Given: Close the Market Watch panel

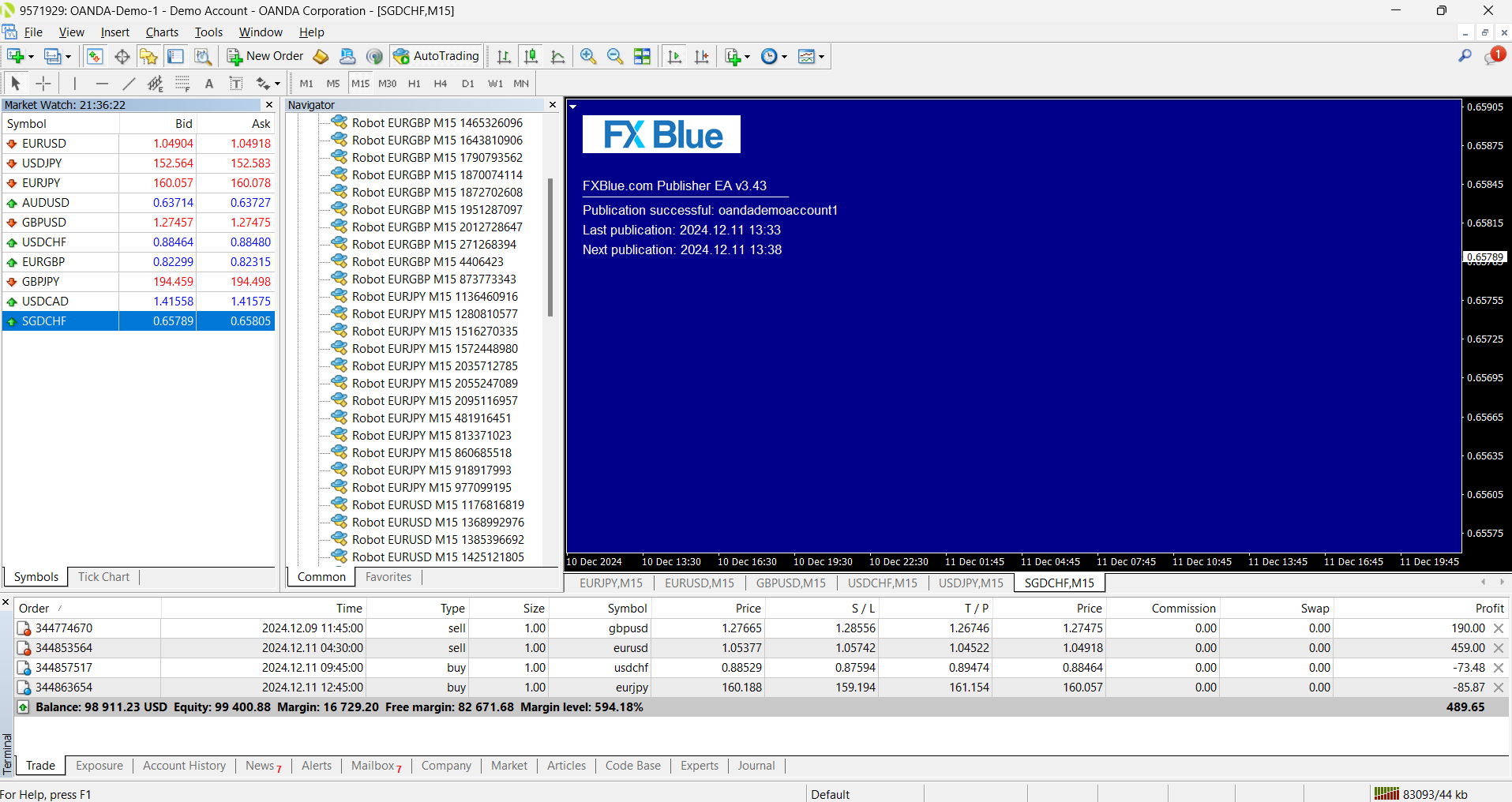Looking at the screenshot, I should (269, 105).
